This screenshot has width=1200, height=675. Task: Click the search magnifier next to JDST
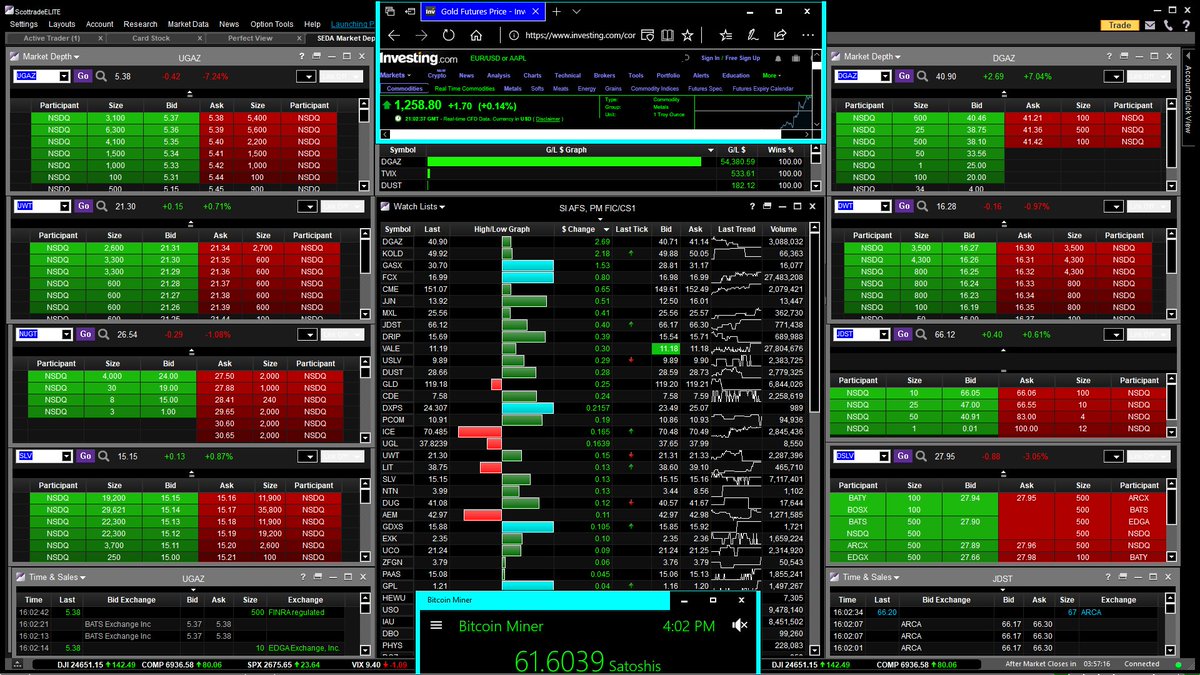coord(923,334)
